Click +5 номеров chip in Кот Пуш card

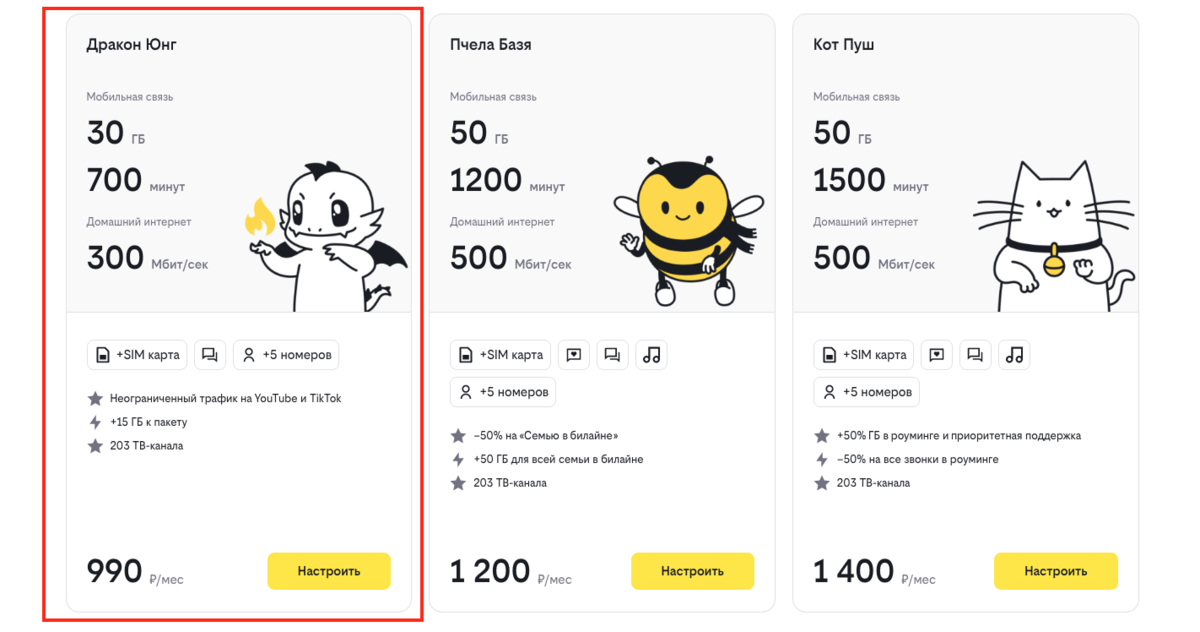pyautogui.click(x=866, y=392)
